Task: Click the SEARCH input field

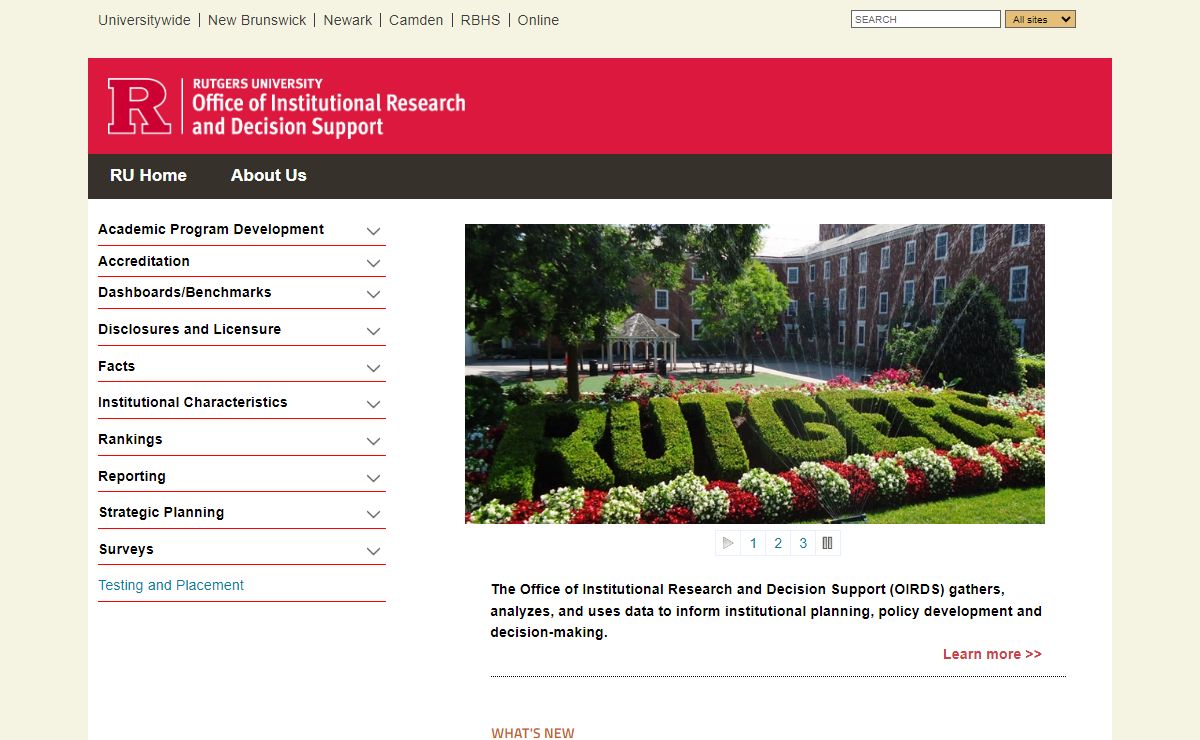Action: click(925, 19)
